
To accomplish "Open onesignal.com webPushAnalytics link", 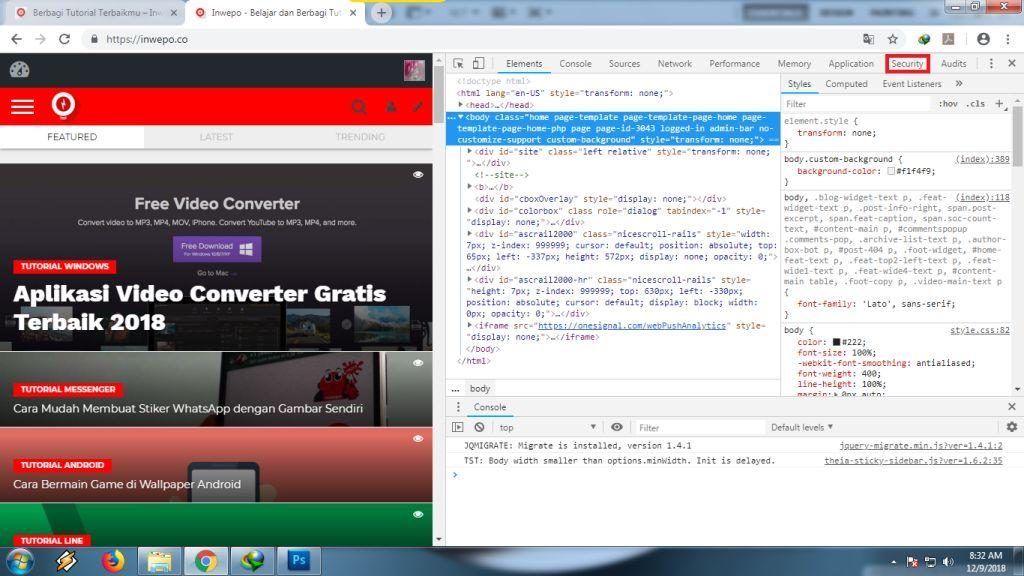I will coord(632,325).
